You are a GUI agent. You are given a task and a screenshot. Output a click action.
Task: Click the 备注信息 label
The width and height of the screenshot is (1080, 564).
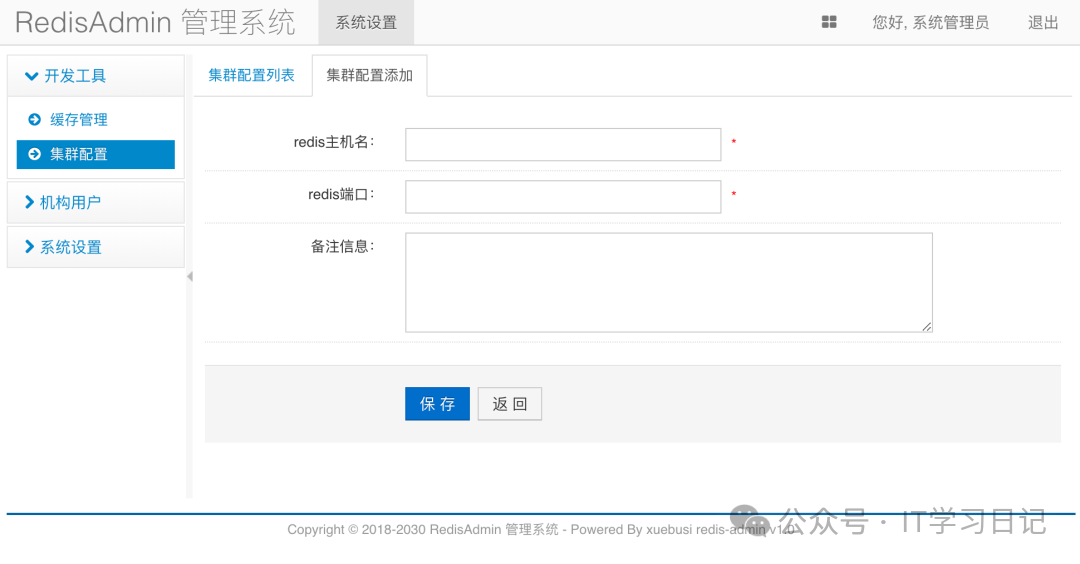342,247
